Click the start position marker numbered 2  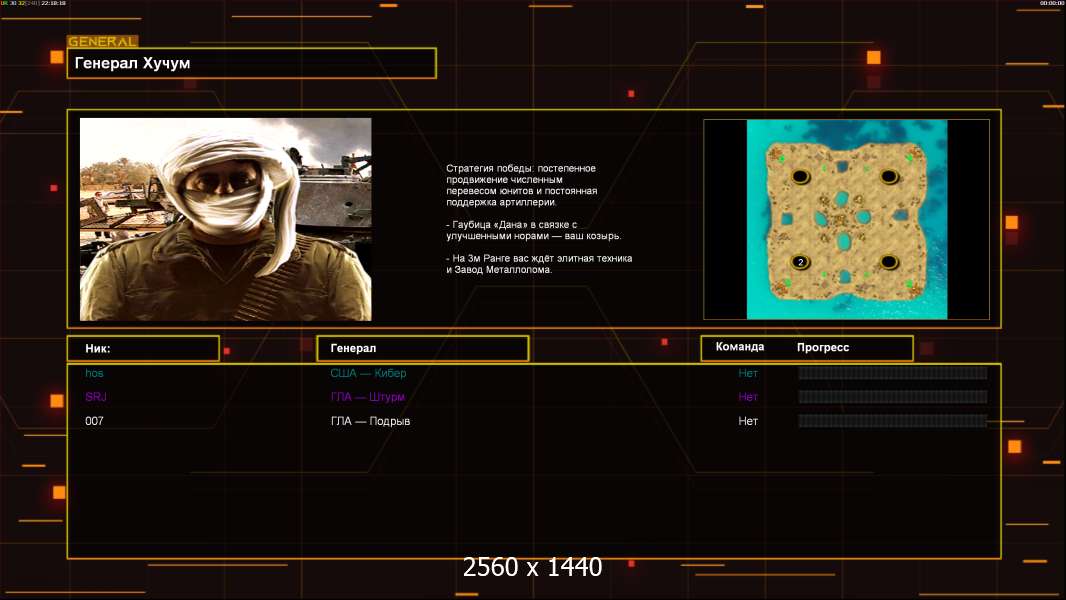pos(800,262)
